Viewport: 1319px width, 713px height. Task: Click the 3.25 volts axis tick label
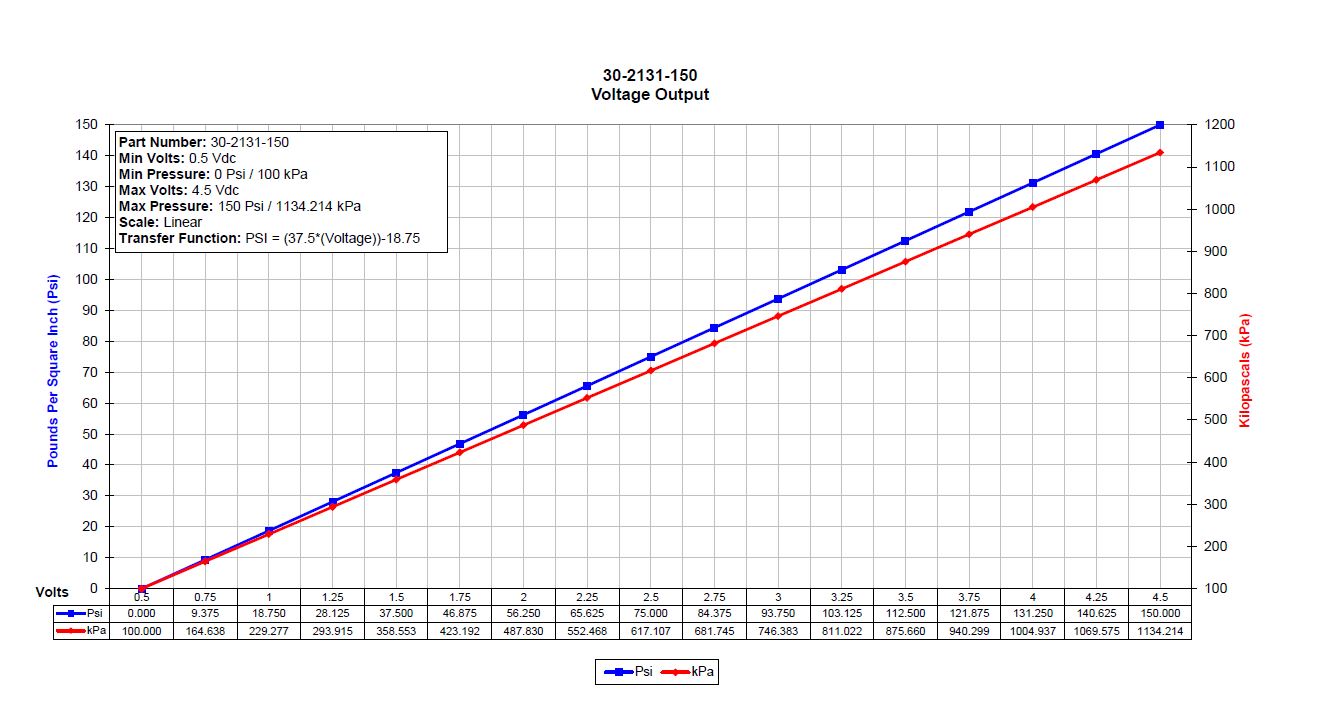(842, 596)
